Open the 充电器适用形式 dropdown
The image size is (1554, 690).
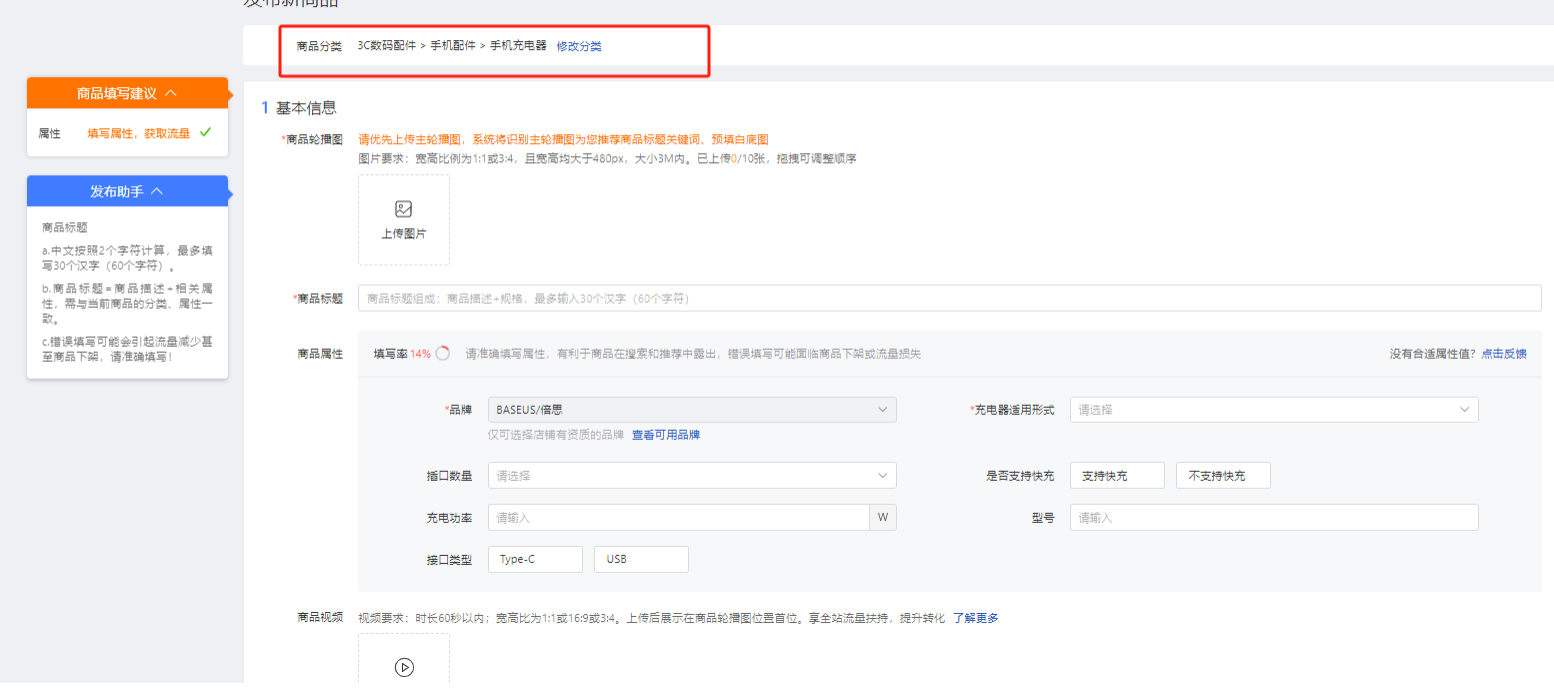tap(1273, 409)
